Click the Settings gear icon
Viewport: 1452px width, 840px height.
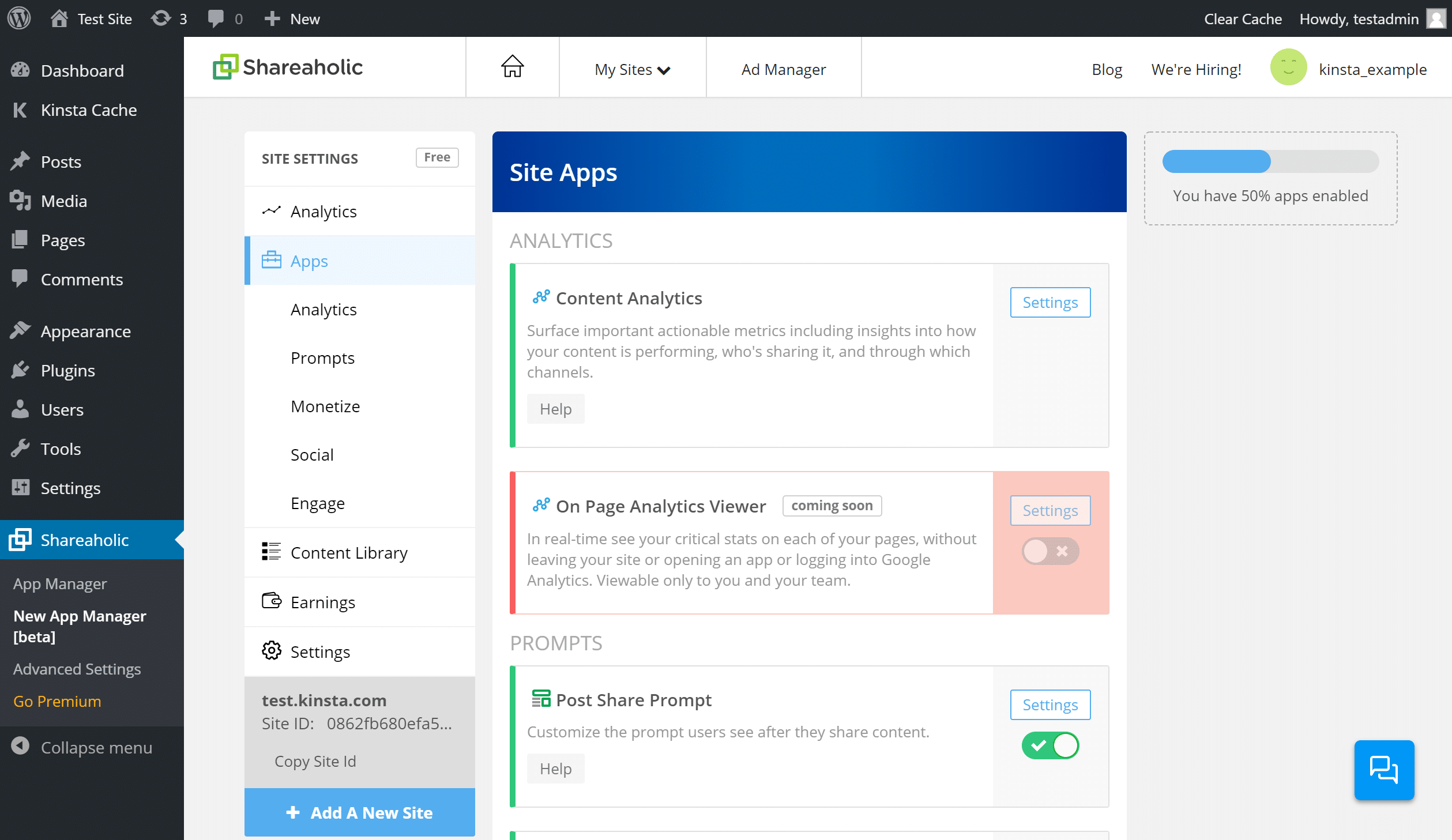(x=272, y=650)
